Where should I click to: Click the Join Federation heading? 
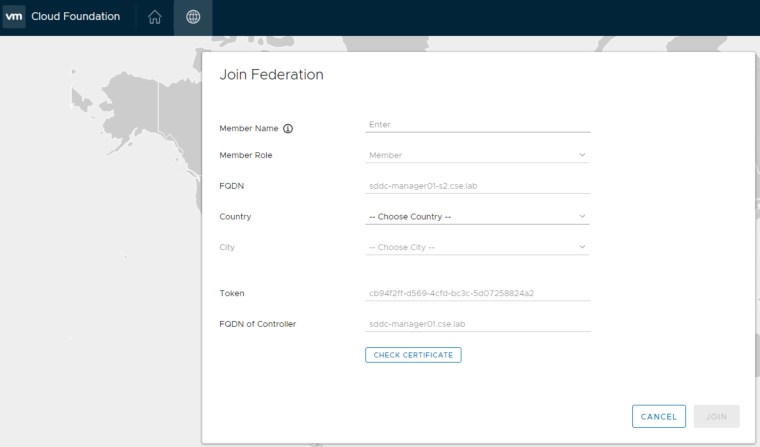click(x=271, y=75)
